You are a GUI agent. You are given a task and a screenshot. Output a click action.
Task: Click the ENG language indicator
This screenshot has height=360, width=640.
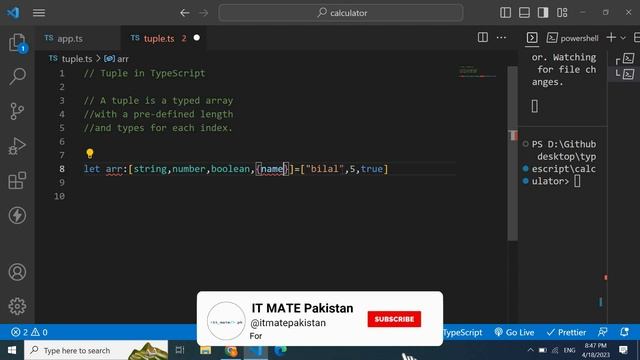tap(569, 350)
